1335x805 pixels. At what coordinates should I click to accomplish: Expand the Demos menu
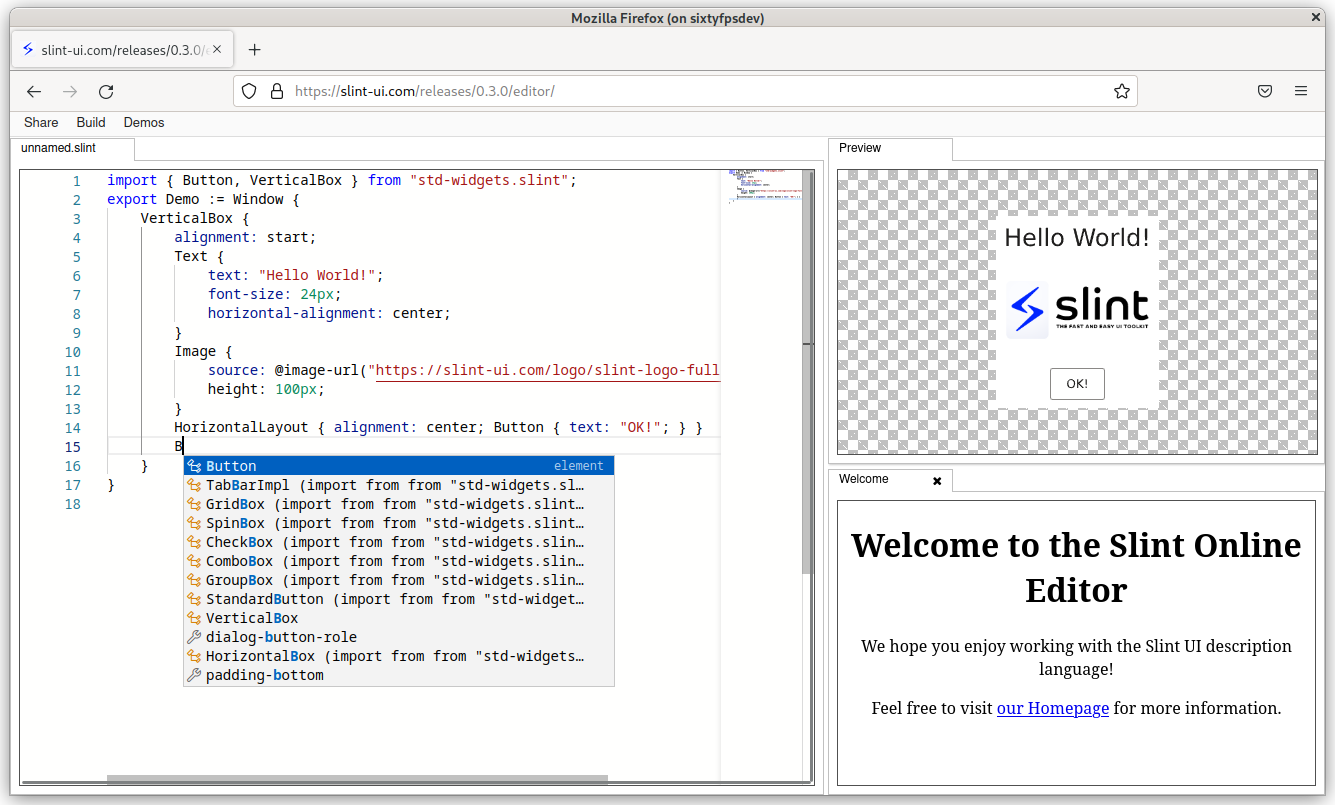144,122
